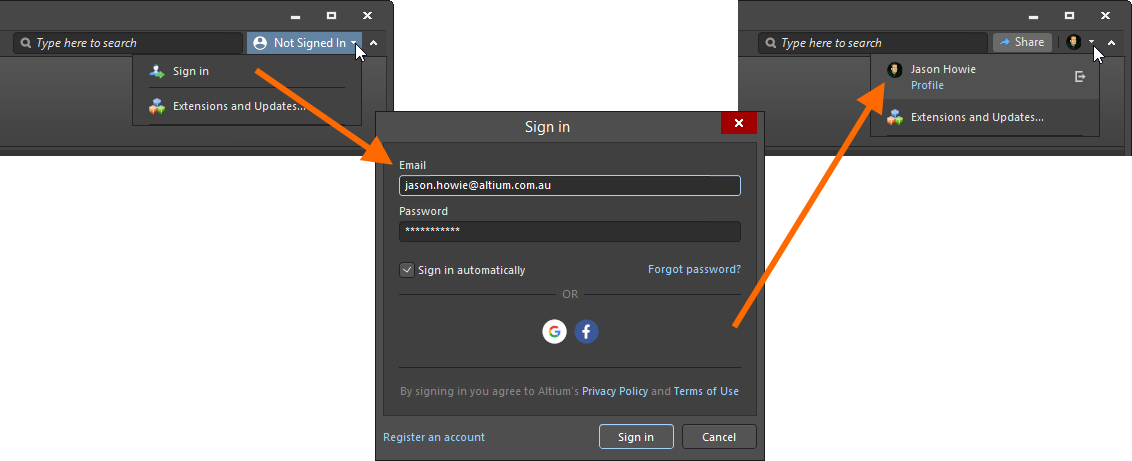Collapse the toolbar using the left window's up chevron
This screenshot has width=1132, height=461.
[373, 43]
